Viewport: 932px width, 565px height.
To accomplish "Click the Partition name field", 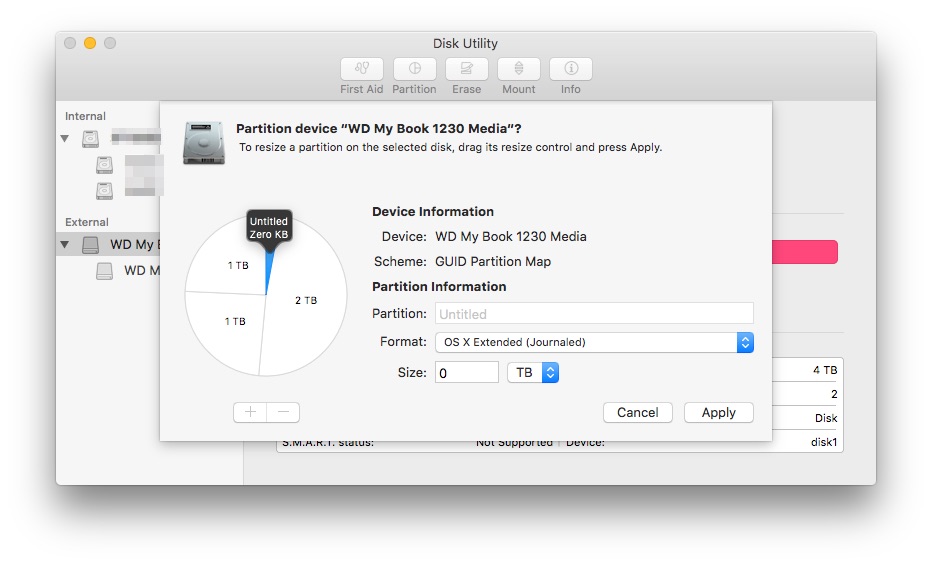I will tap(594, 314).
